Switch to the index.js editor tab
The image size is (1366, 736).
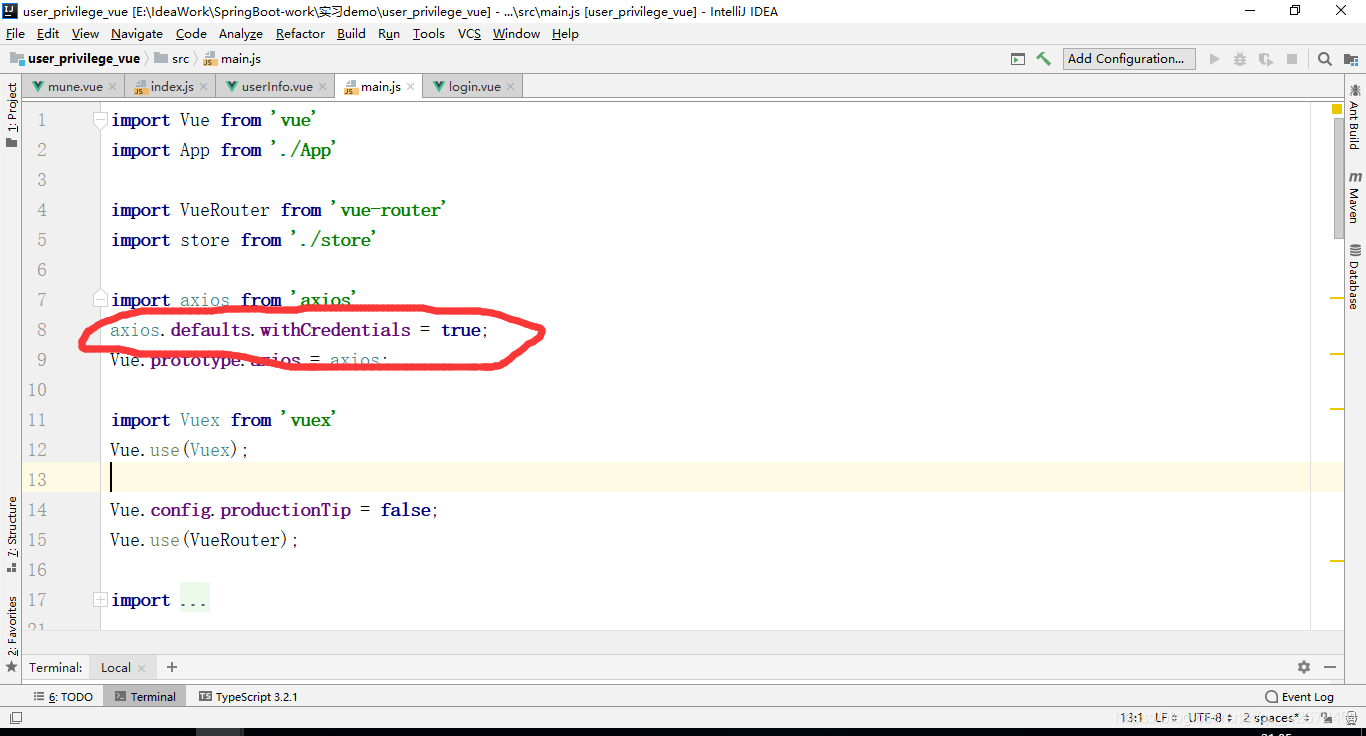click(x=172, y=87)
